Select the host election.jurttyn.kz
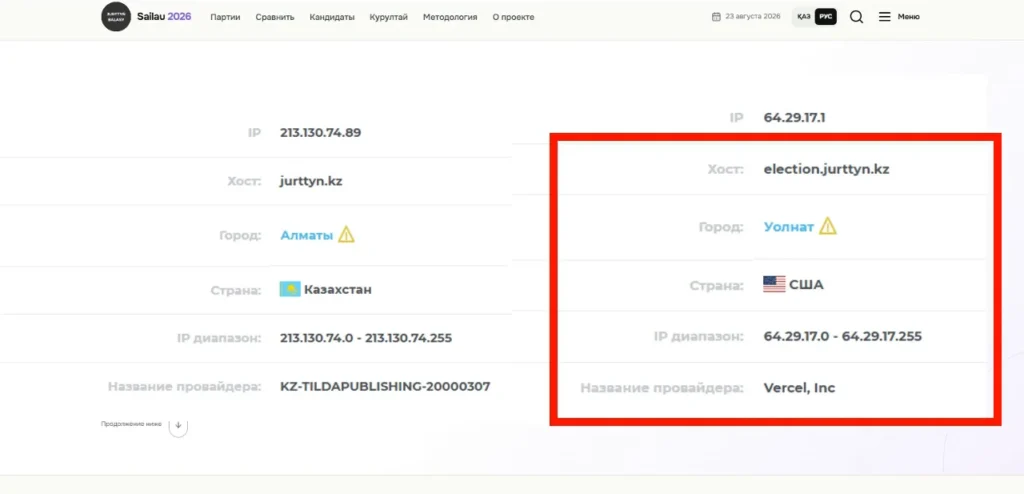1024x494 pixels. pos(826,169)
